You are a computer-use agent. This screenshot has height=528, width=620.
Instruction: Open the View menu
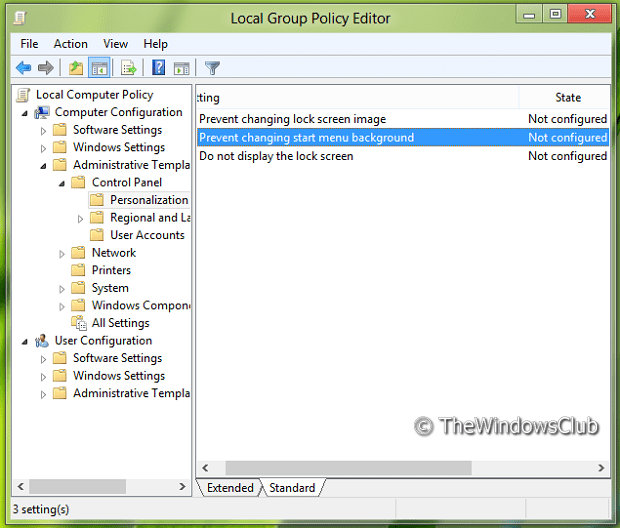point(115,44)
